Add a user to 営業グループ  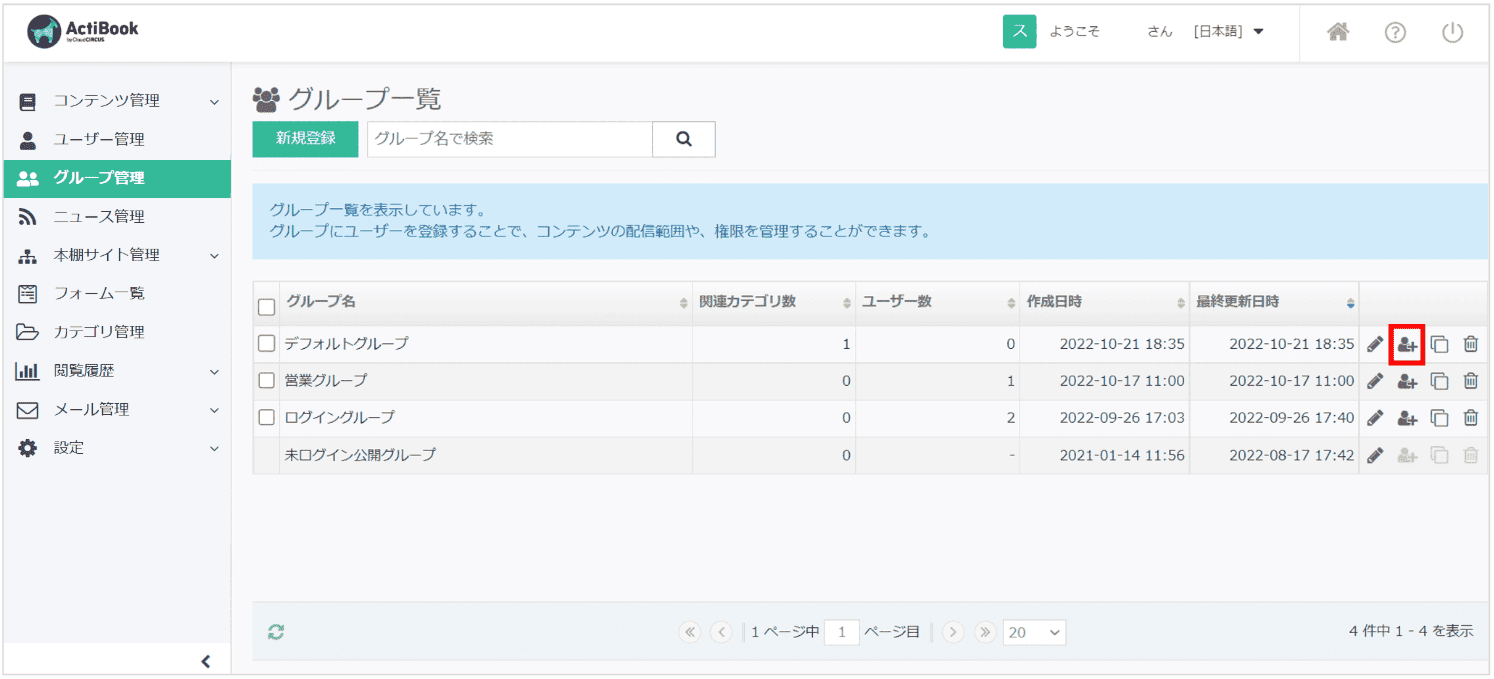coord(1407,380)
